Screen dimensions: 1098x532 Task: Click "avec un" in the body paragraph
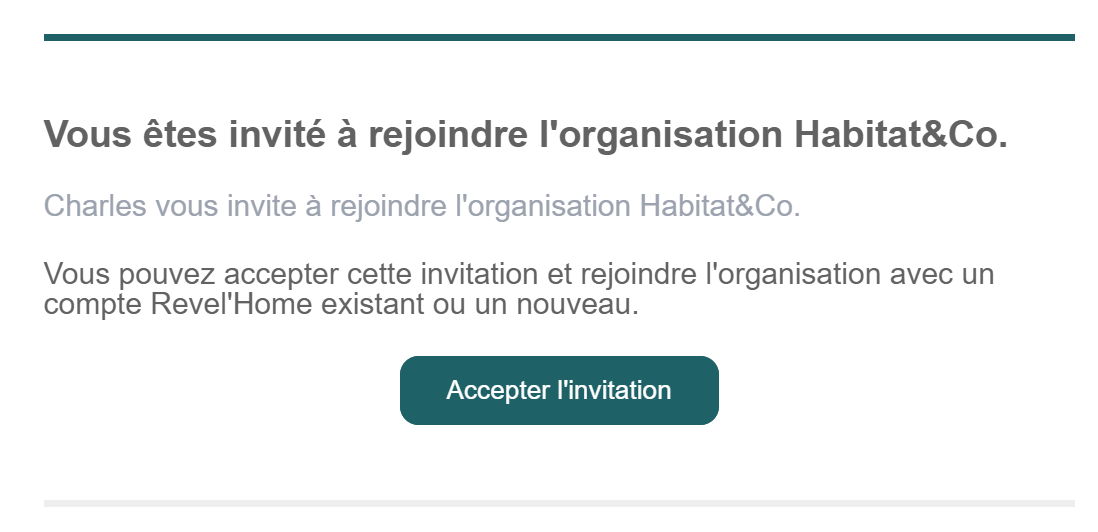click(943, 274)
